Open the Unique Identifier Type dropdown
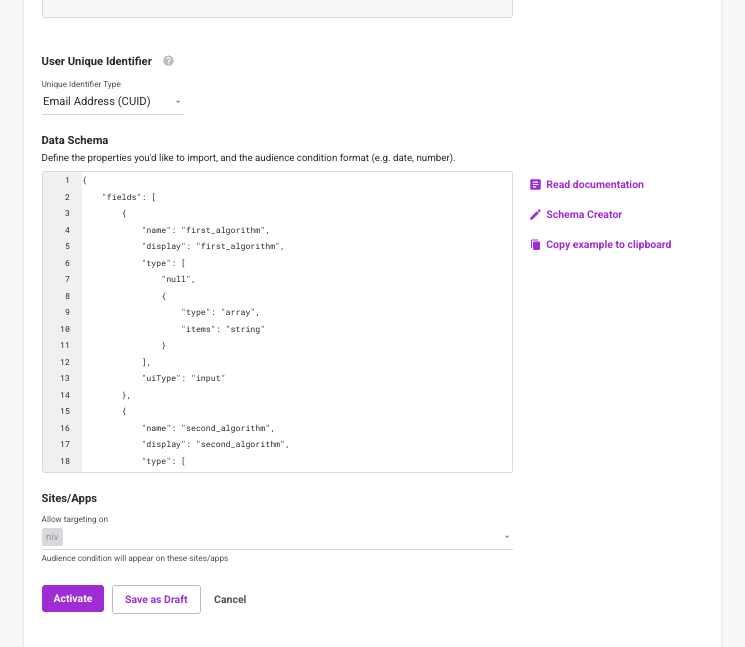The height and width of the screenshot is (647, 745). (x=113, y=102)
